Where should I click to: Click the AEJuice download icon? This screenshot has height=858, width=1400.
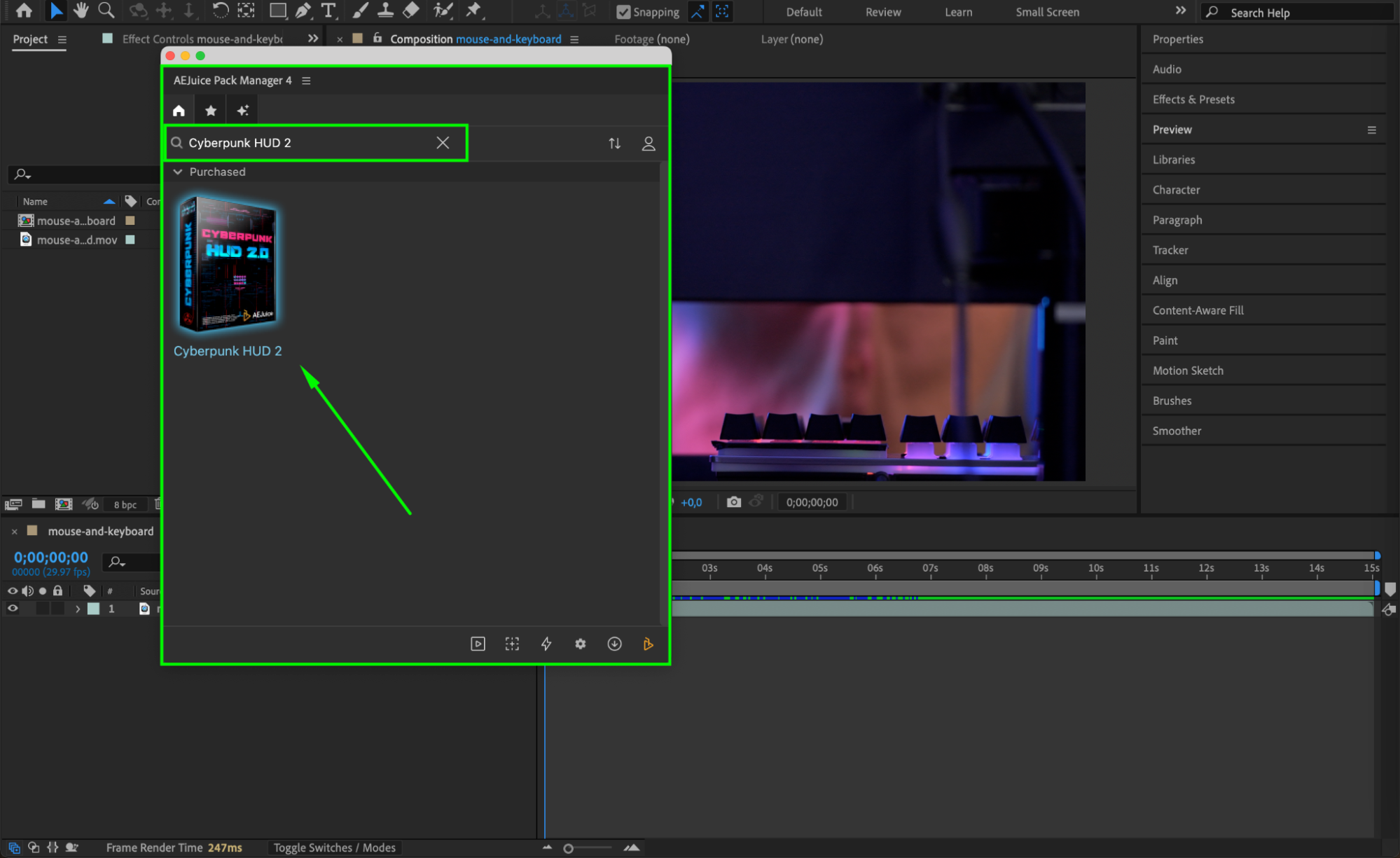pyautogui.click(x=614, y=644)
